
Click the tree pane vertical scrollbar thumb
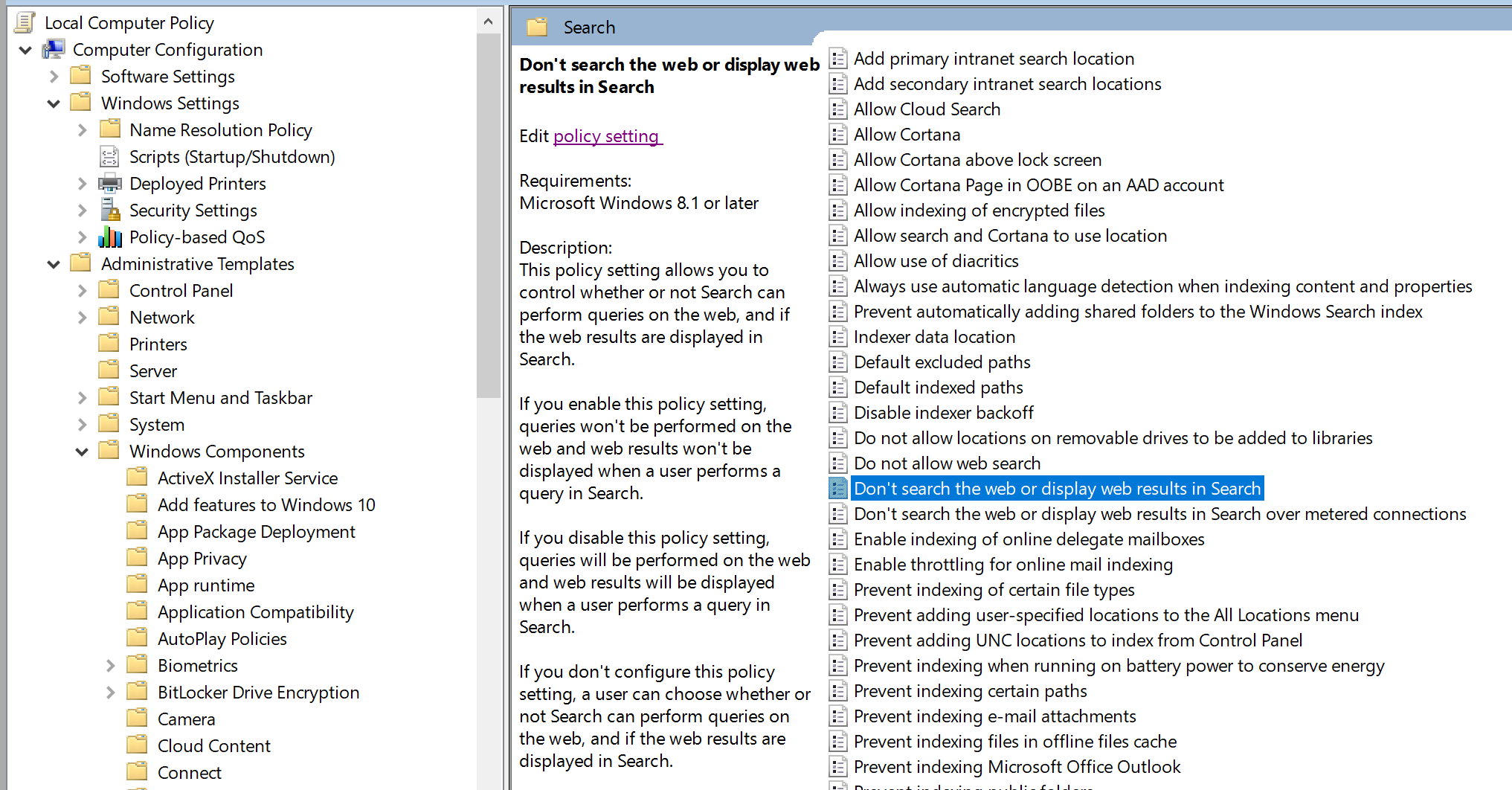tap(489, 216)
